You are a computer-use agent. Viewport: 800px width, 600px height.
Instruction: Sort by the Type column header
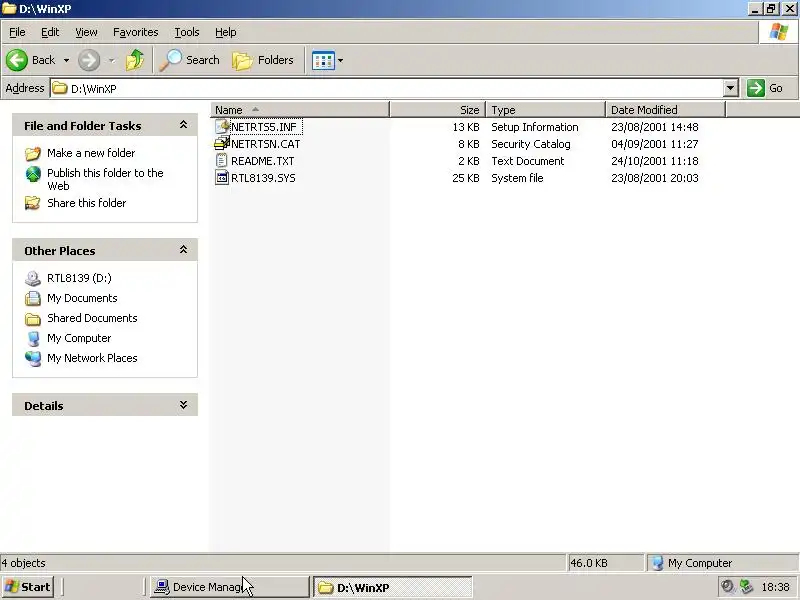point(545,110)
